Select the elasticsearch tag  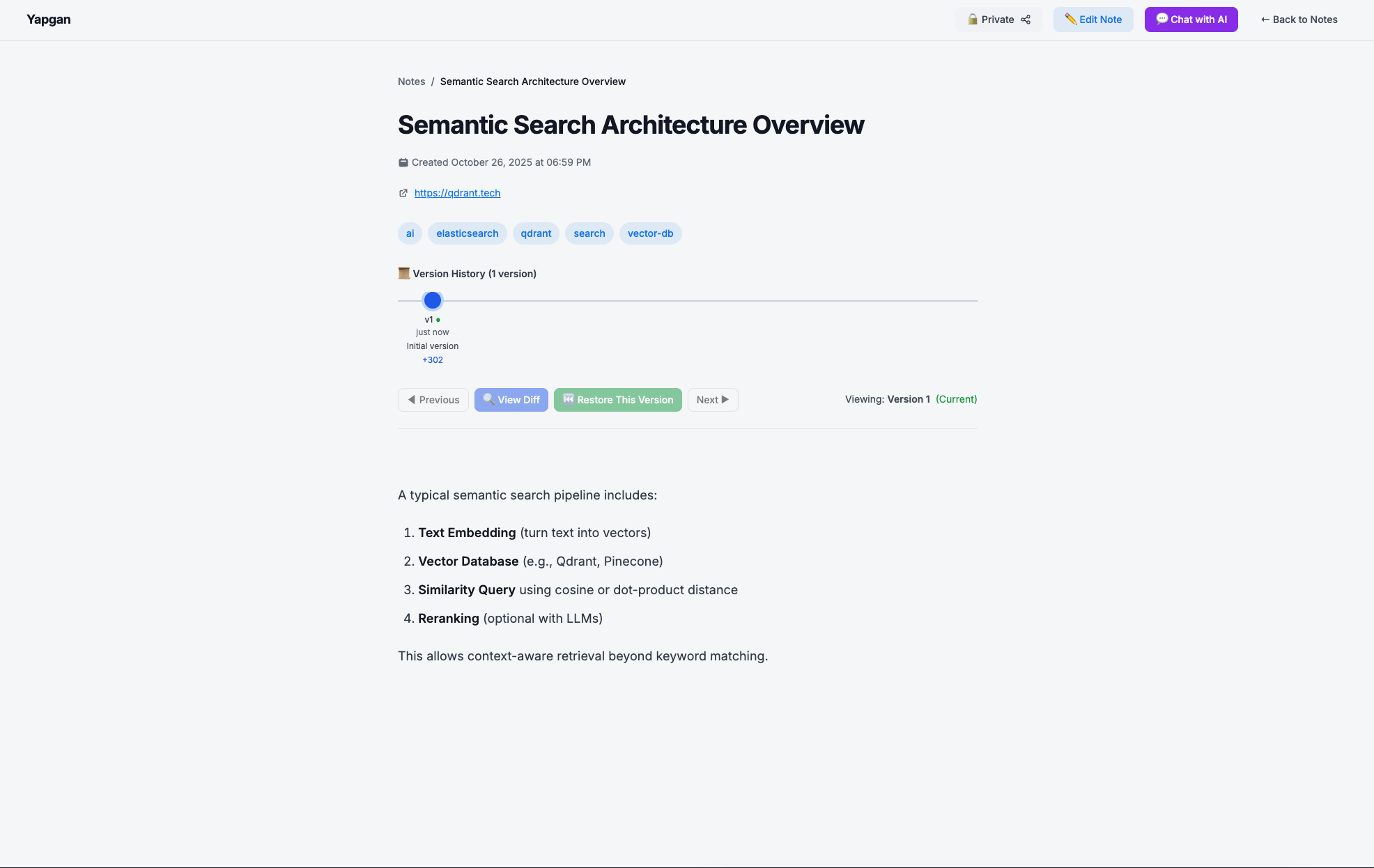[x=467, y=233]
